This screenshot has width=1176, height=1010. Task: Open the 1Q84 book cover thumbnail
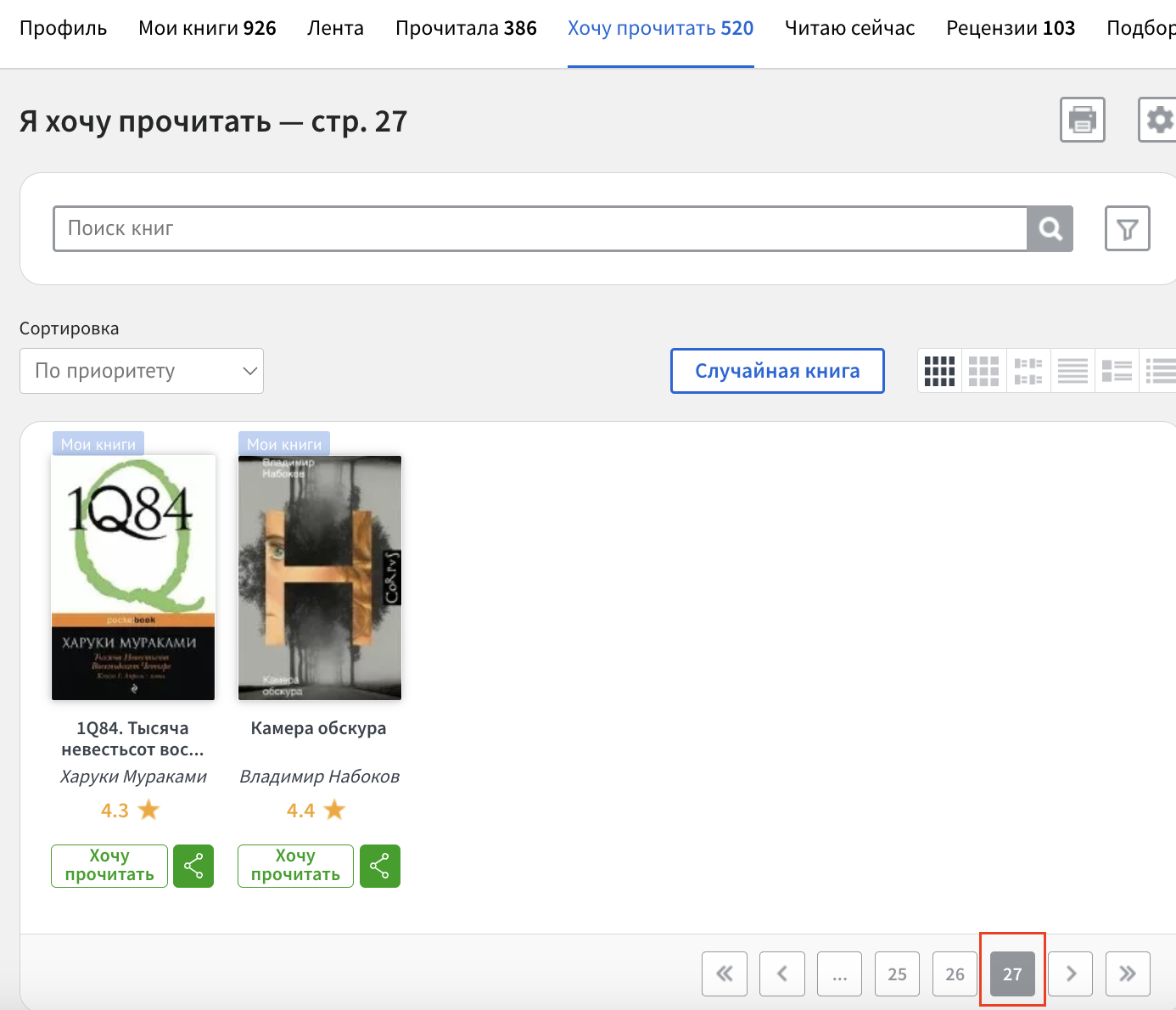(133, 577)
